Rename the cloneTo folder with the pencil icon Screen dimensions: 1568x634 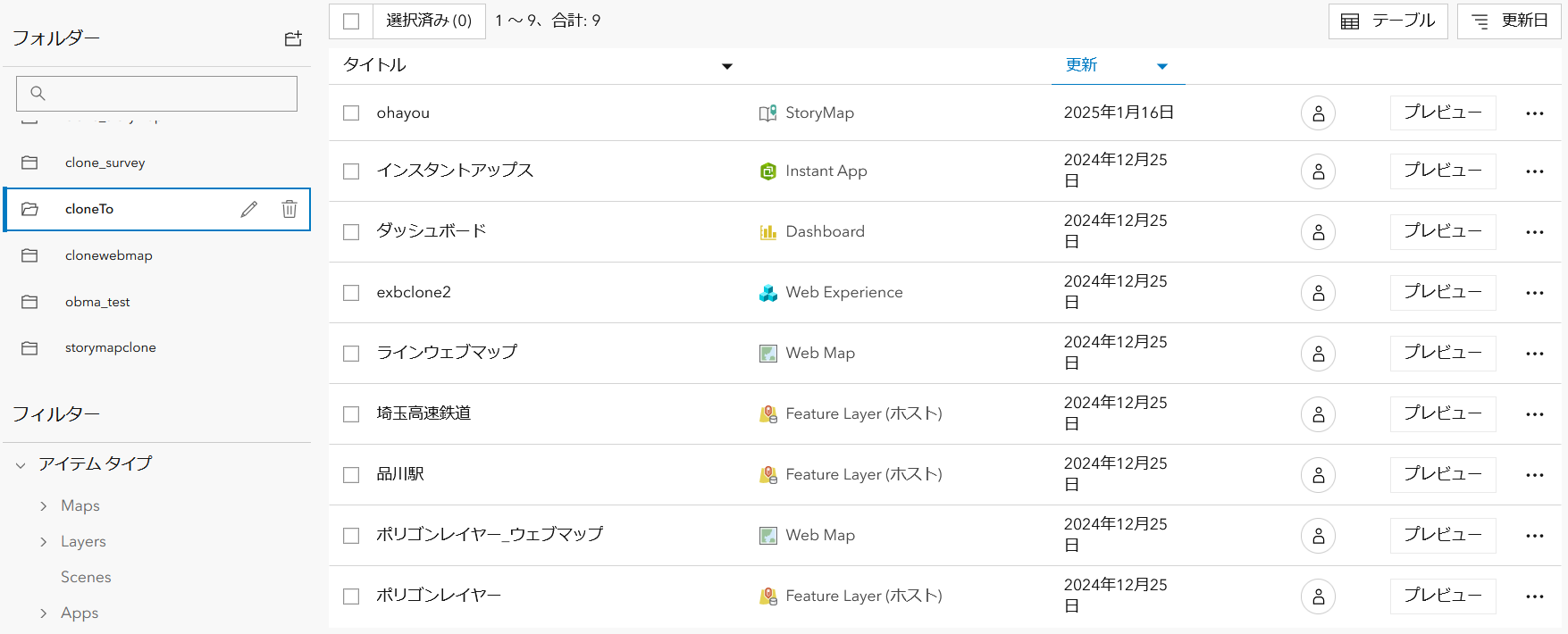[x=249, y=209]
